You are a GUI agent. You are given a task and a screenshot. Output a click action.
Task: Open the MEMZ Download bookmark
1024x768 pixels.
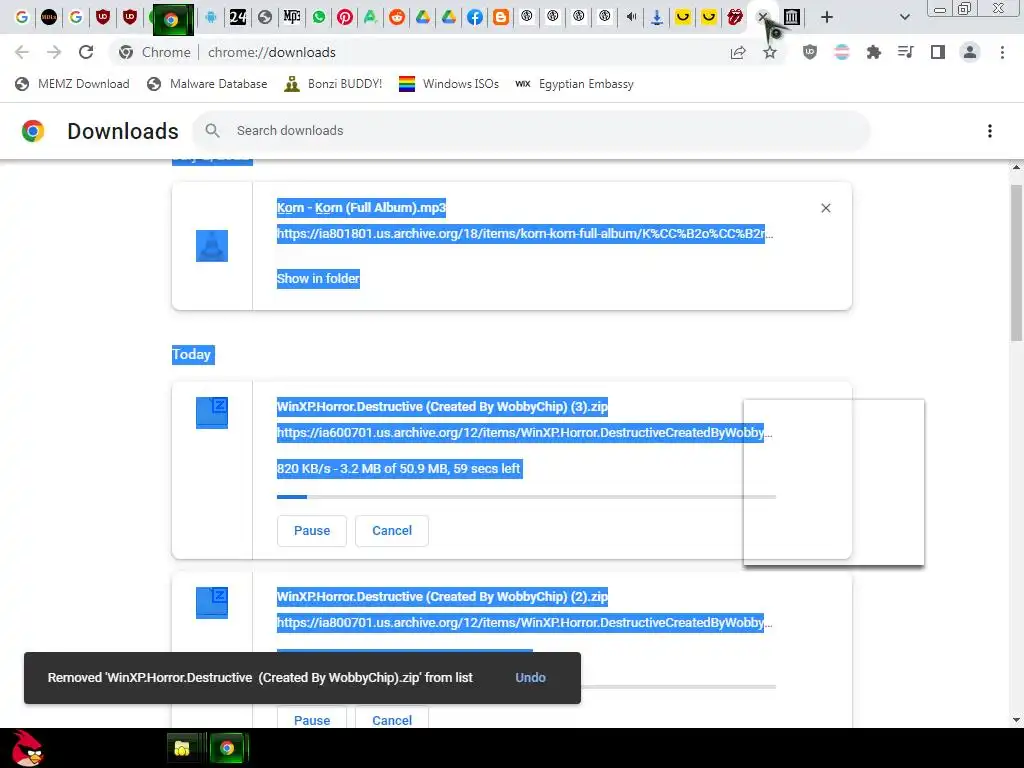(72, 84)
